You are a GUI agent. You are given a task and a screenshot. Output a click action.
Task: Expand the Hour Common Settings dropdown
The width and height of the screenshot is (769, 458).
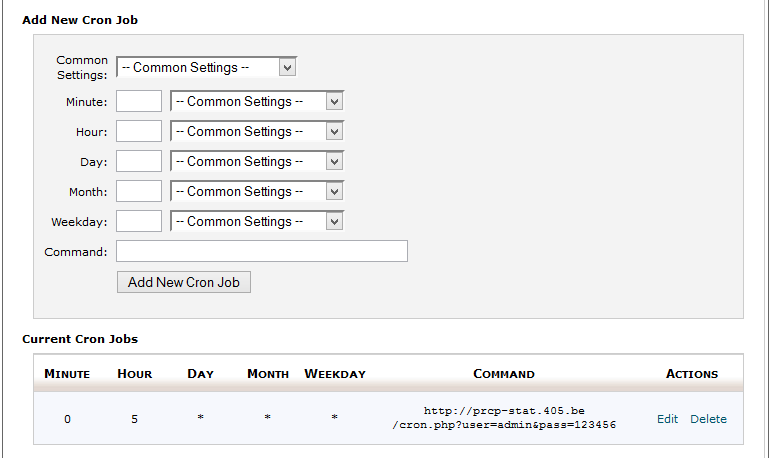[257, 131]
